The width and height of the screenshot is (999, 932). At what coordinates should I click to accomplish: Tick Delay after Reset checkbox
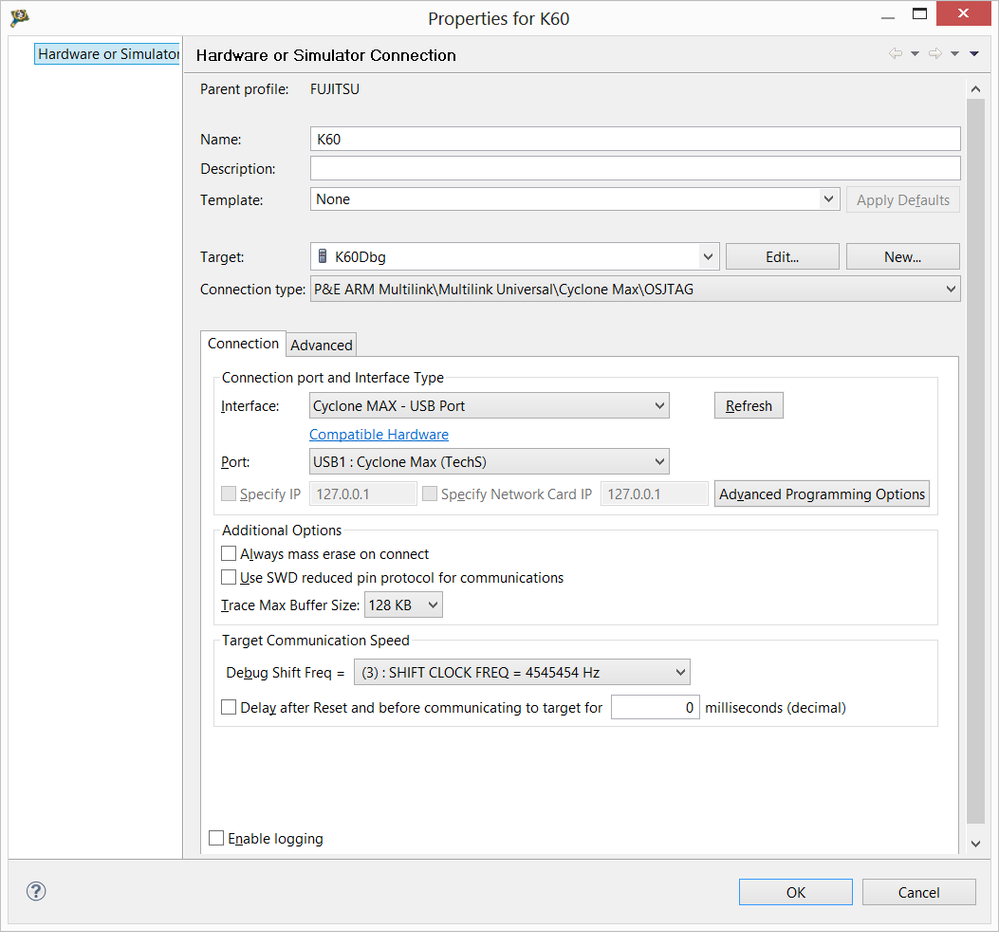(x=229, y=708)
